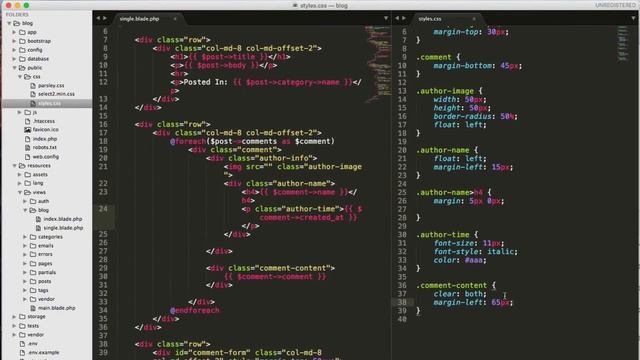Screen dimensions: 640x360
Task: Click the single.blade.php file icon in sidebar
Action: [x=38, y=228]
